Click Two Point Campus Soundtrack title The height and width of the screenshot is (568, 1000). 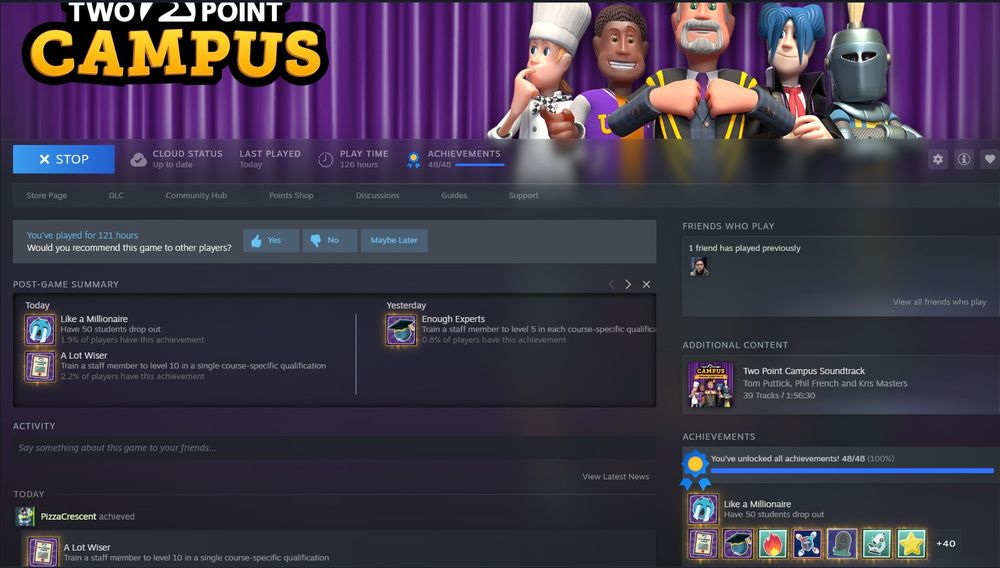pos(804,371)
